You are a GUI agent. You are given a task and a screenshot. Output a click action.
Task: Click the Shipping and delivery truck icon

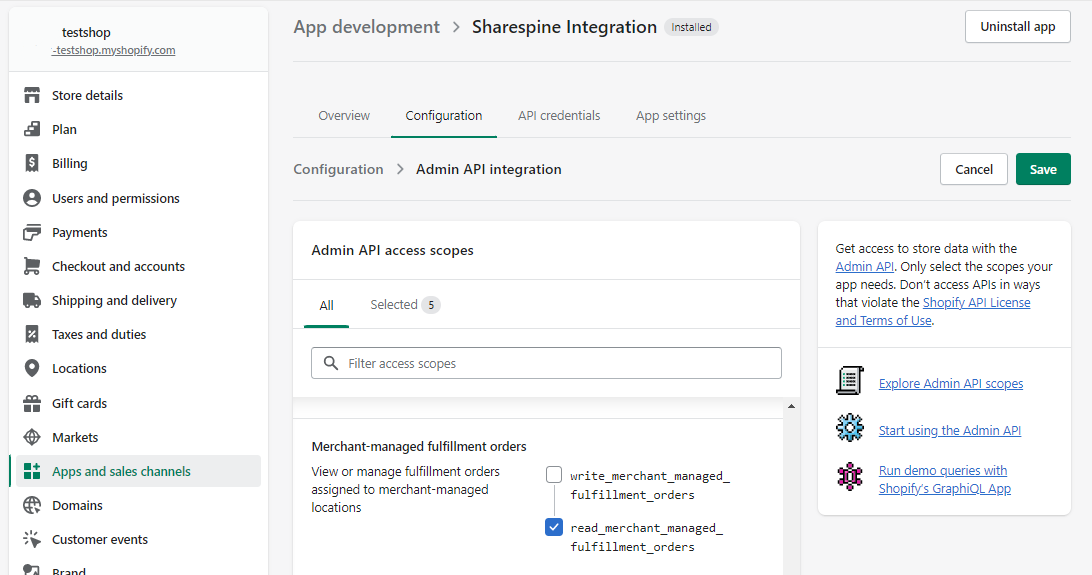32,301
